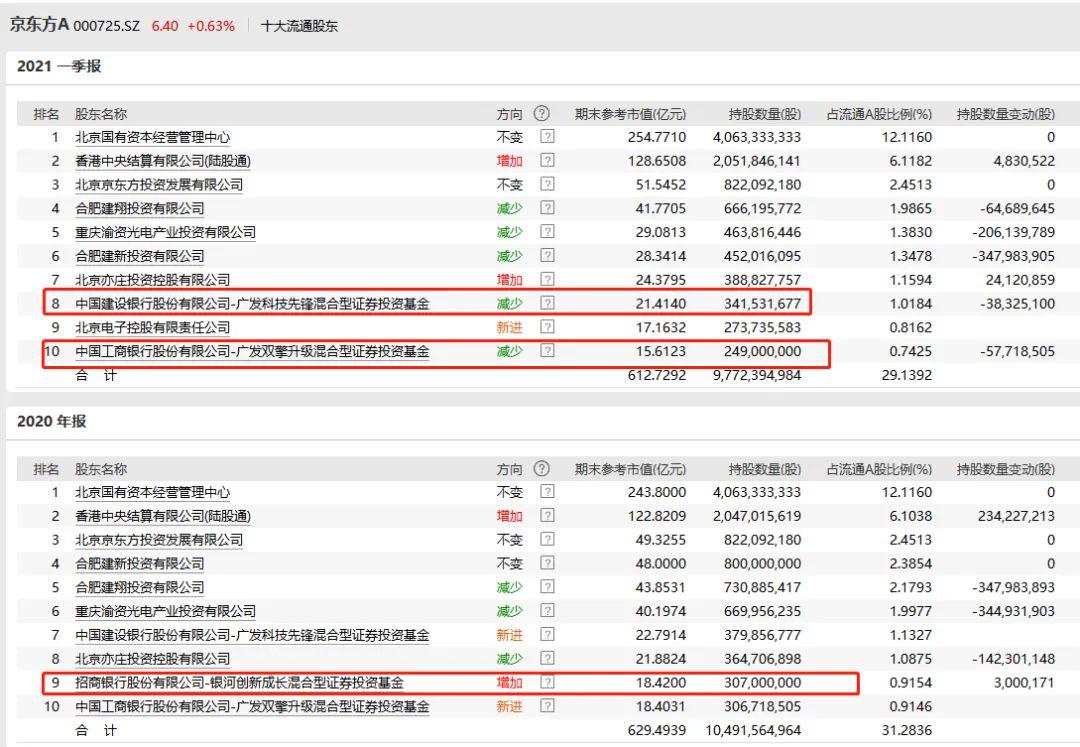Viewport: 1080px width, 747px height.
Task: Click the 新进 label for 北京电子控股有限责任公司
Action: click(x=510, y=327)
